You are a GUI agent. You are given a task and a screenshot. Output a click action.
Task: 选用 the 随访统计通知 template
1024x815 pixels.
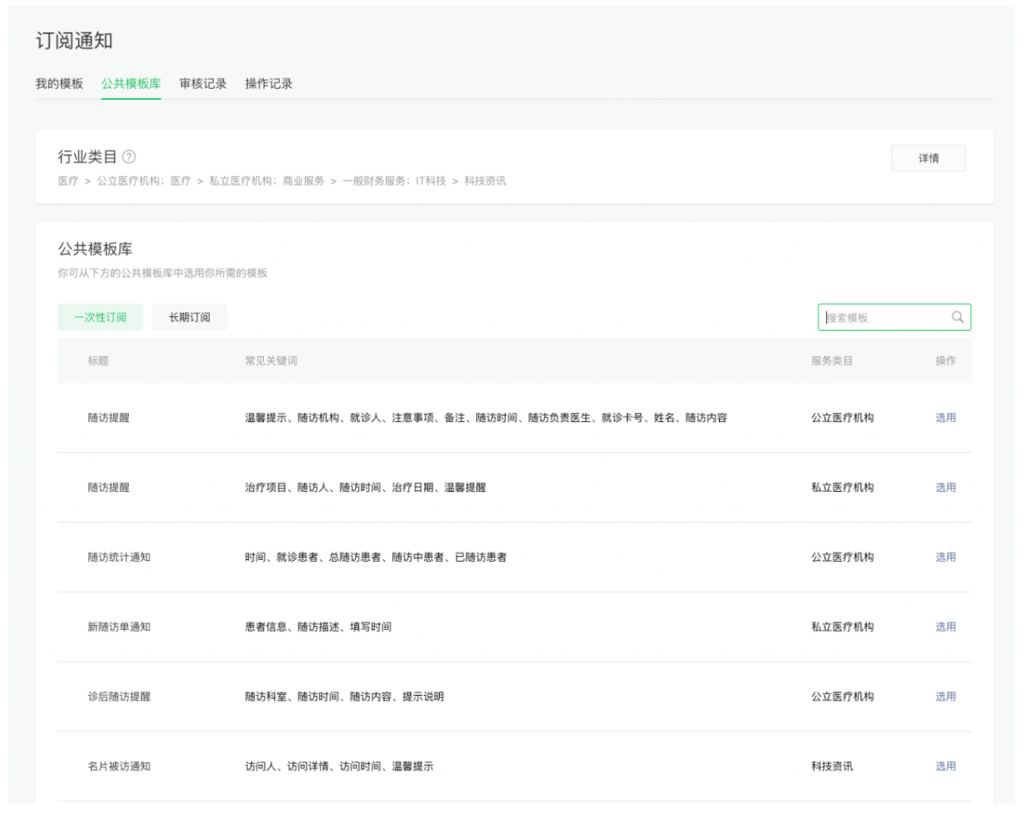coord(945,557)
